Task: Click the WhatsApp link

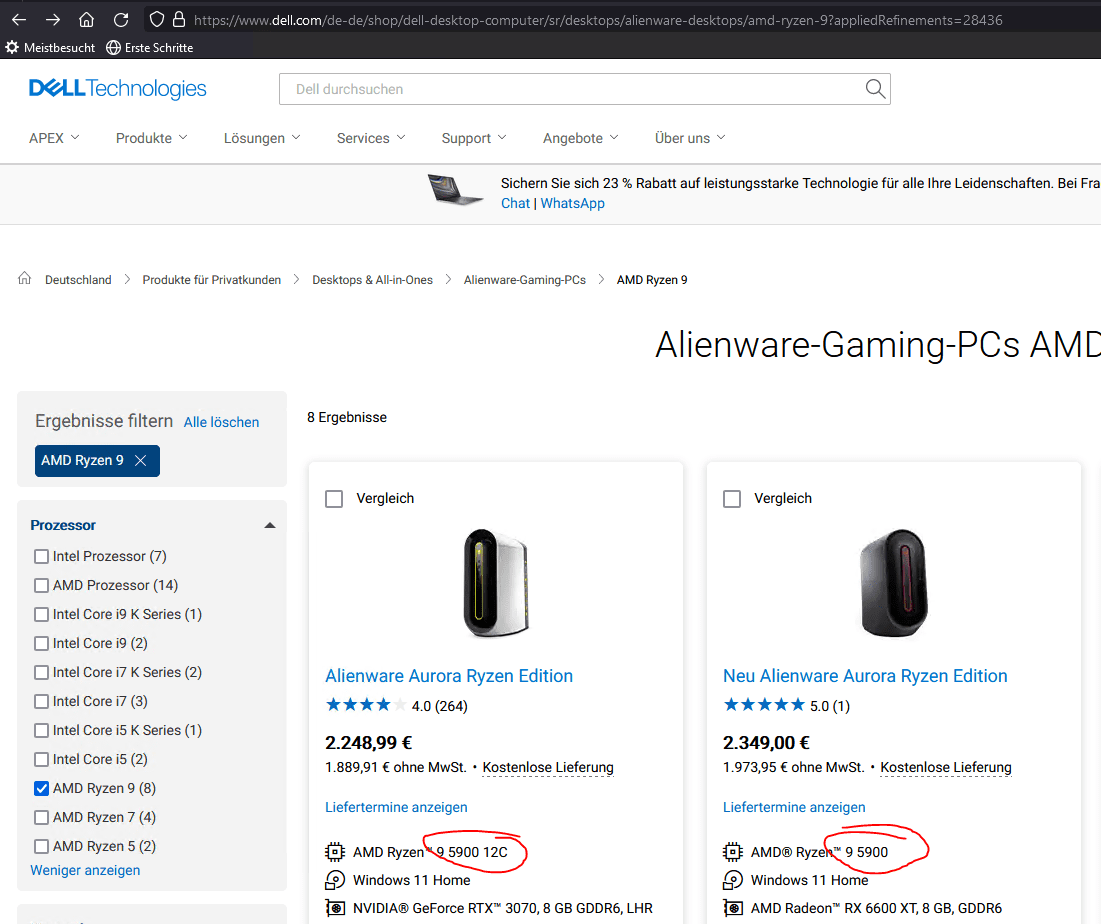Action: [x=572, y=203]
